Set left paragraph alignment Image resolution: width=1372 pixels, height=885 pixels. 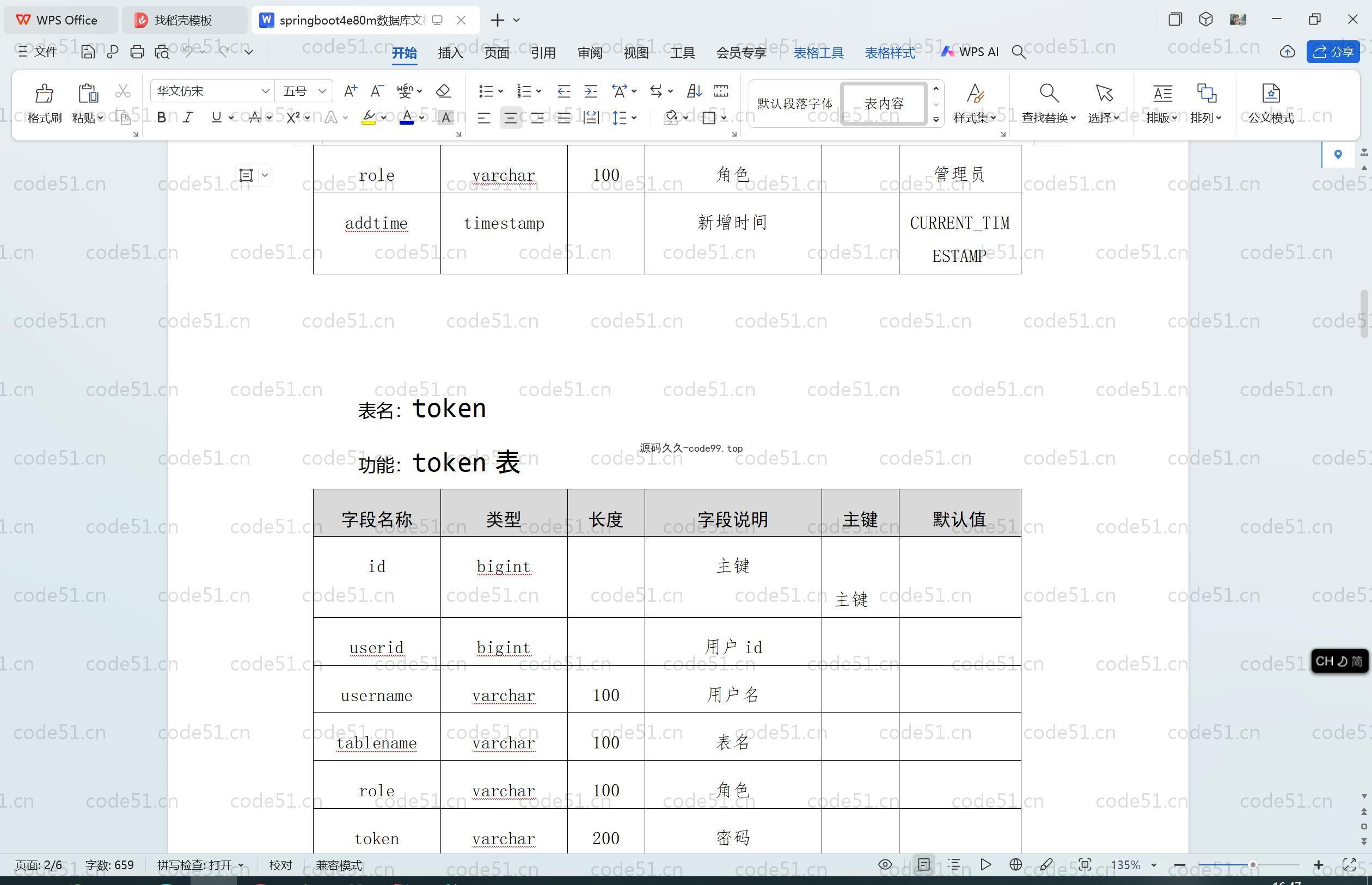point(484,119)
